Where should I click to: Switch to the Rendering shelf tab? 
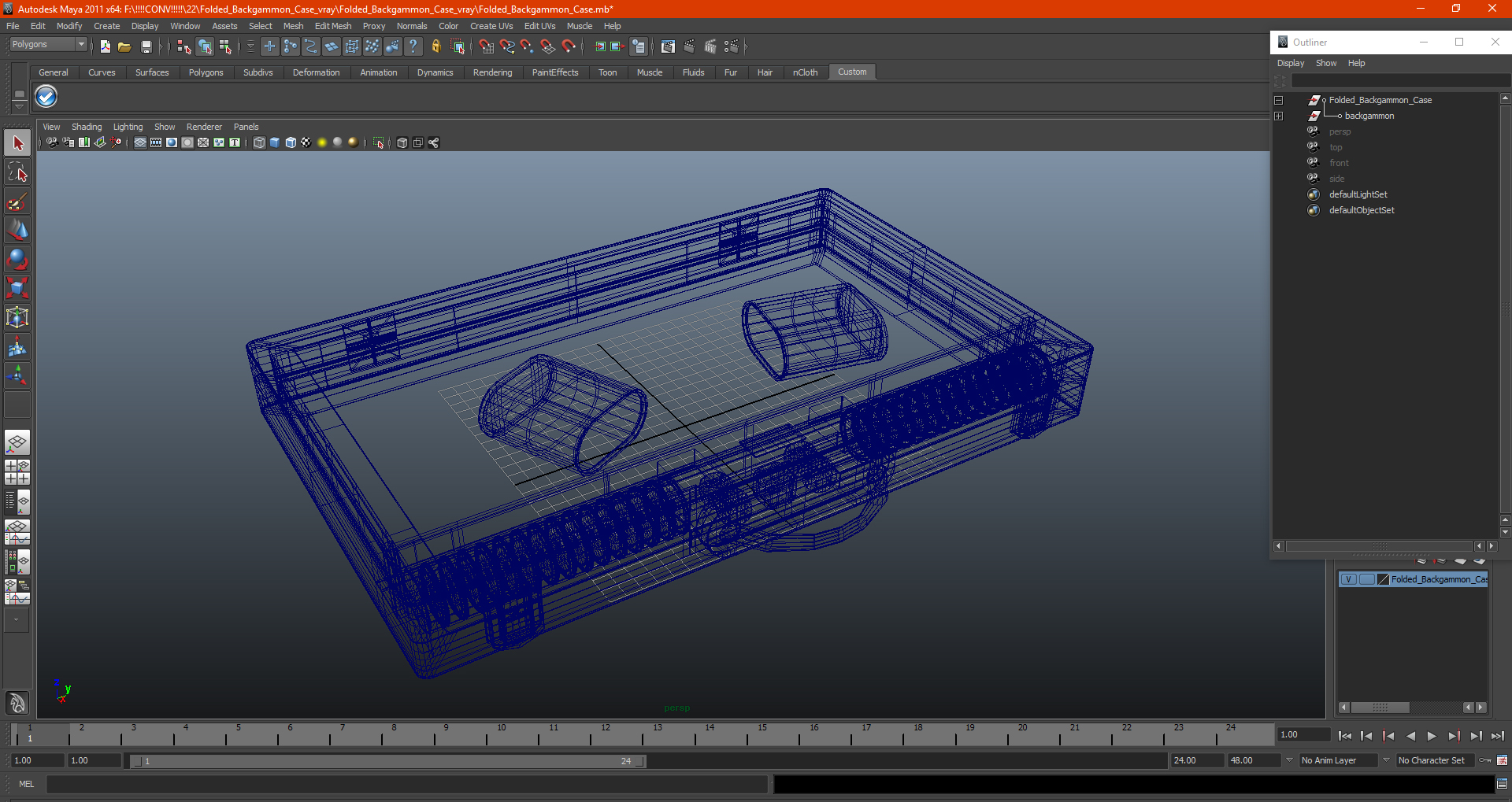coord(492,72)
